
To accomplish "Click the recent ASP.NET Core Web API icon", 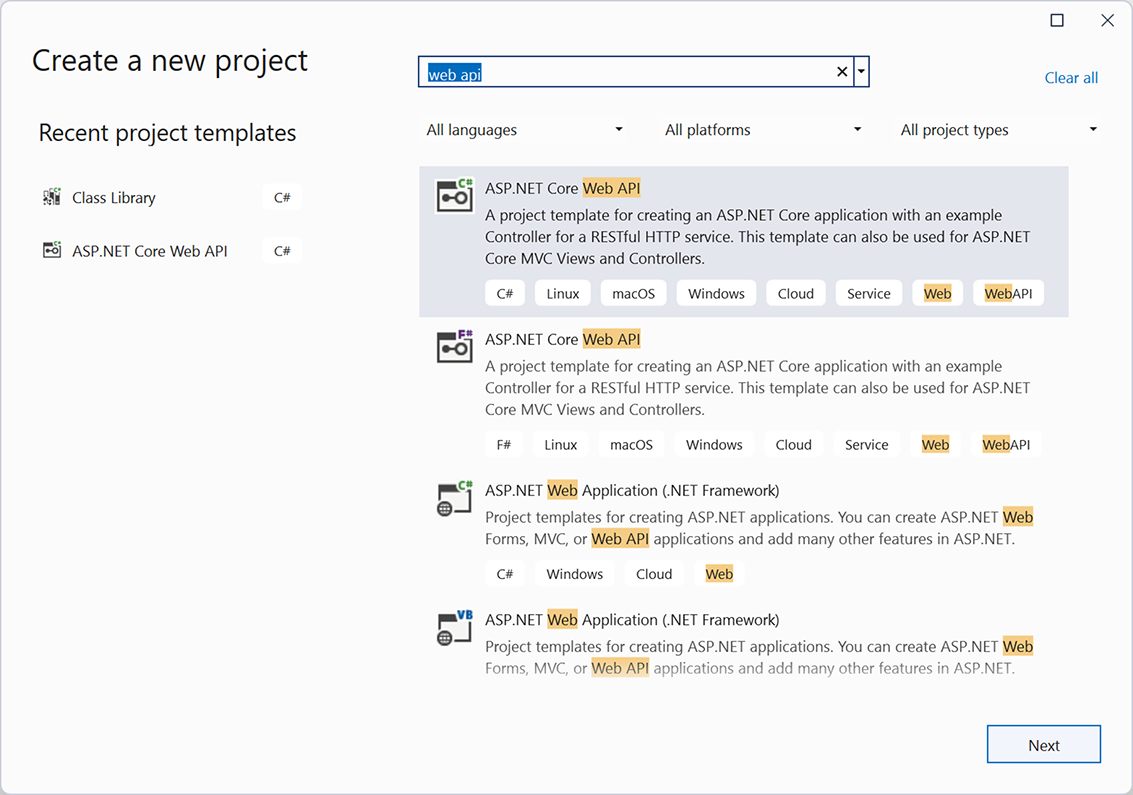I will [x=51, y=250].
